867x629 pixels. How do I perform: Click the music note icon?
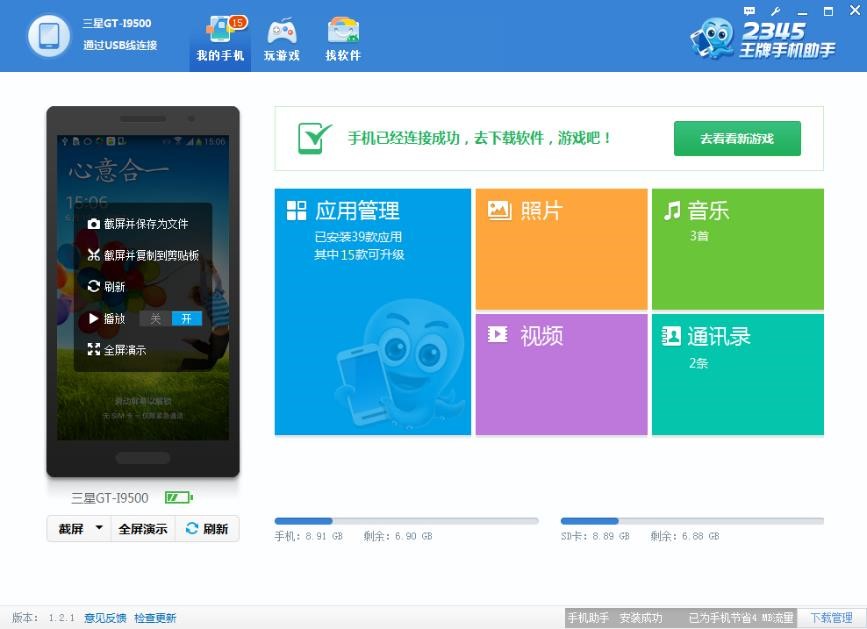672,211
